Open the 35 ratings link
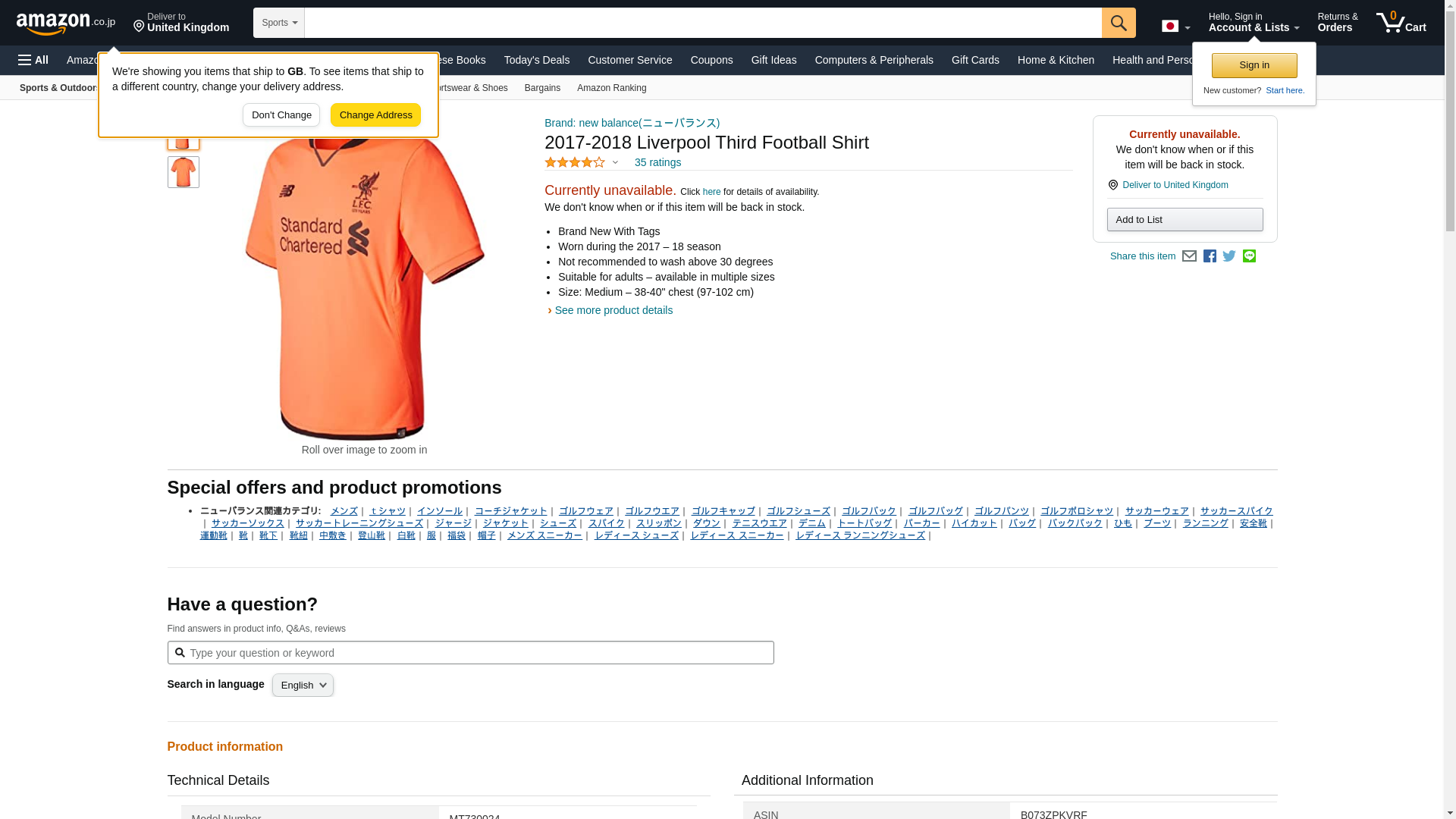The width and height of the screenshot is (1456, 819). click(x=657, y=162)
